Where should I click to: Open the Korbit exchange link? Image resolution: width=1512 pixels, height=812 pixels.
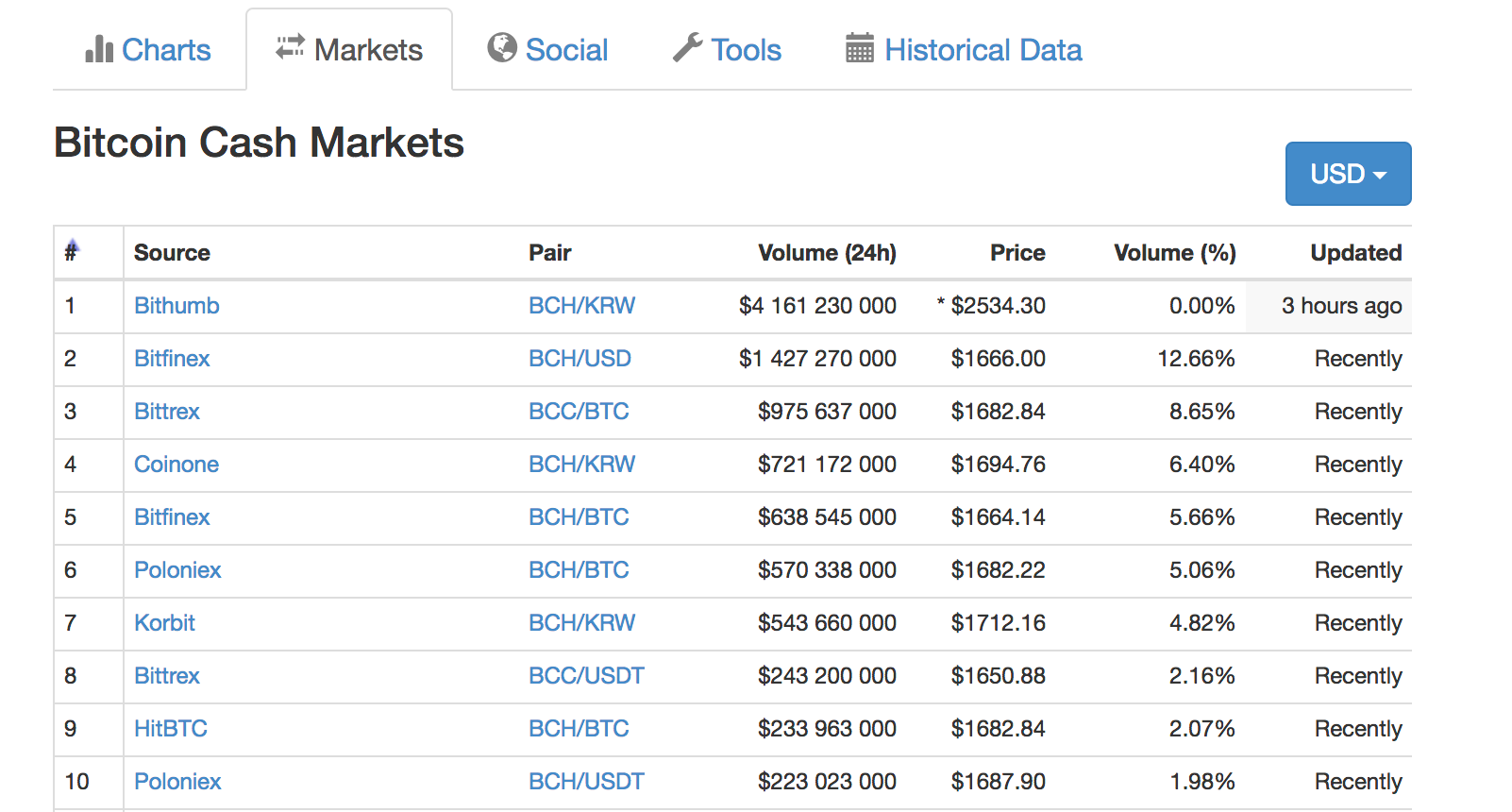[x=164, y=623]
